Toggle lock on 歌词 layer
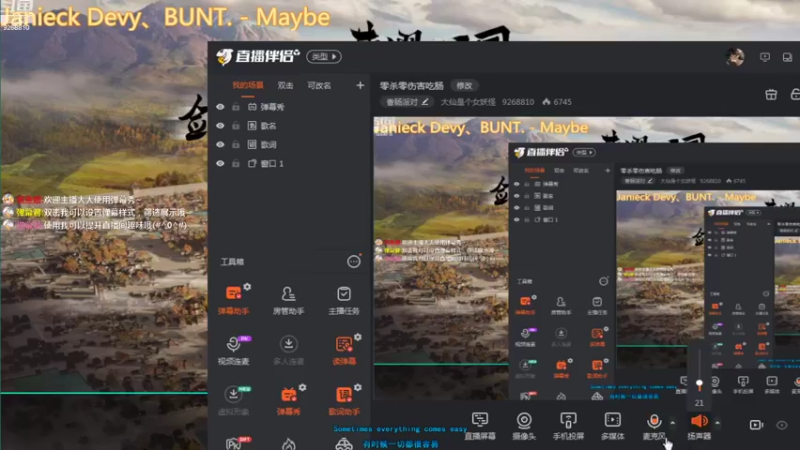The height and width of the screenshot is (450, 800). pyautogui.click(x=236, y=144)
